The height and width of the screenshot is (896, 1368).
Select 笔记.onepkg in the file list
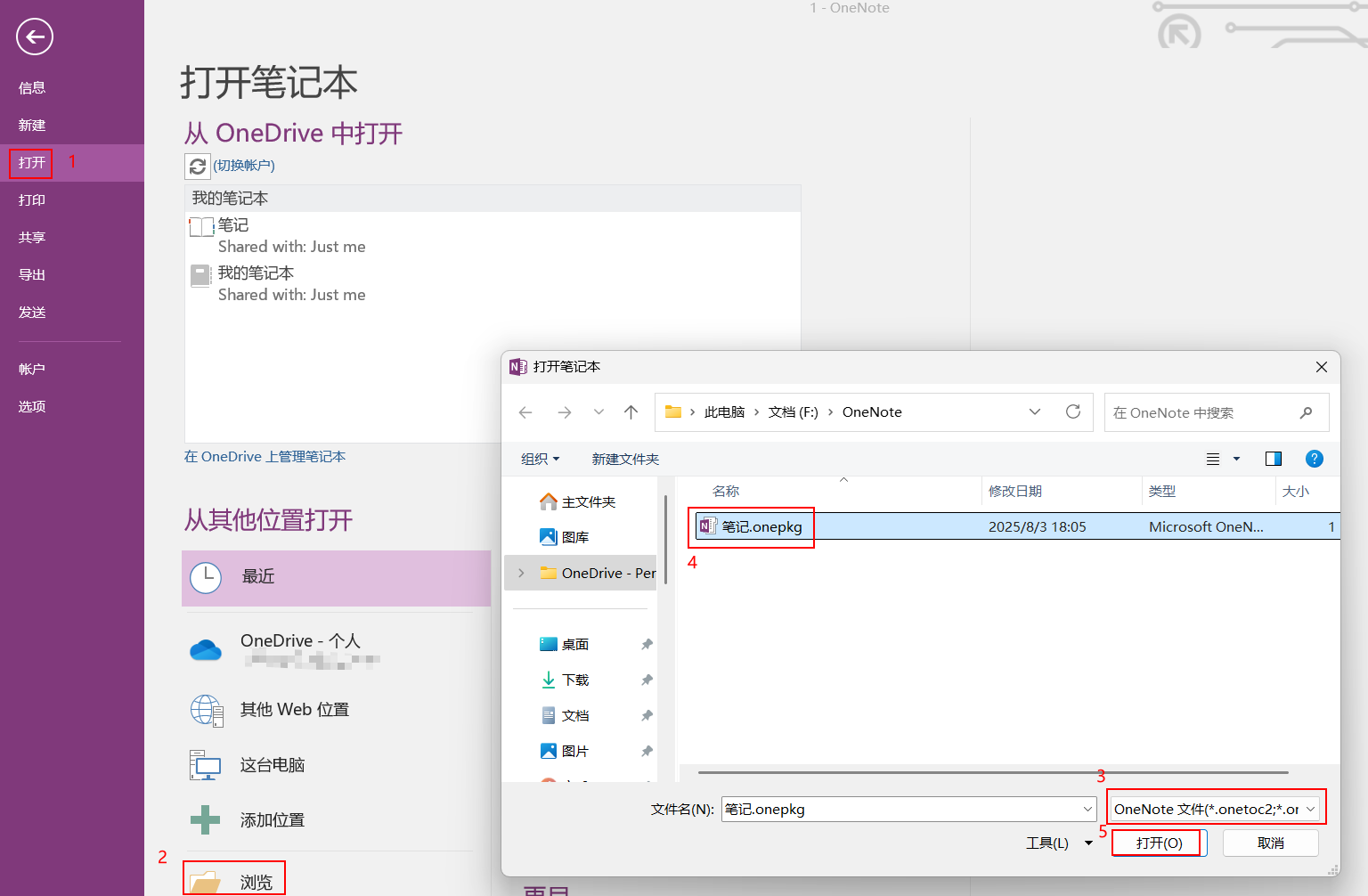point(761,526)
